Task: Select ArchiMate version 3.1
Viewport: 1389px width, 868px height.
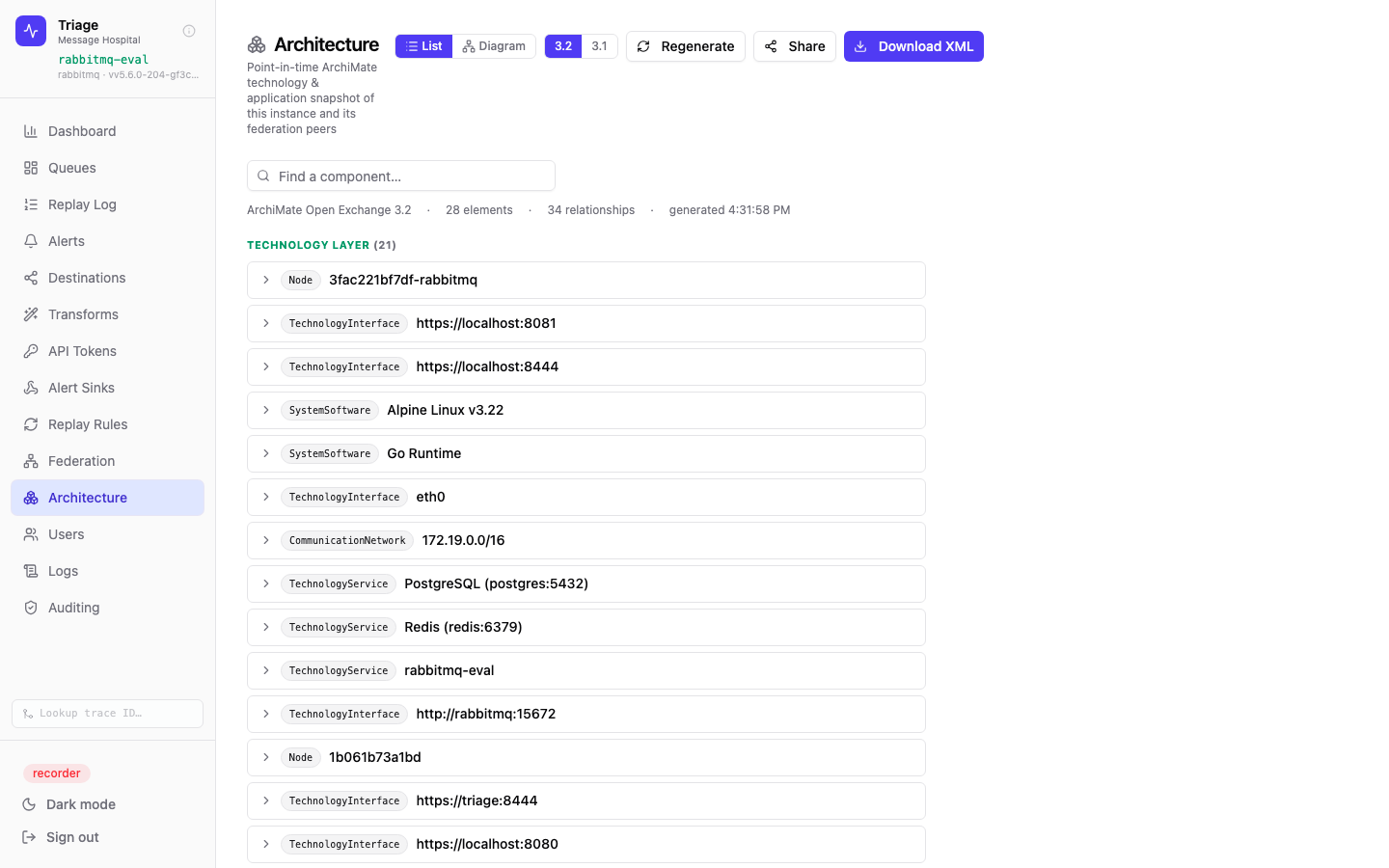Action: coord(600,46)
